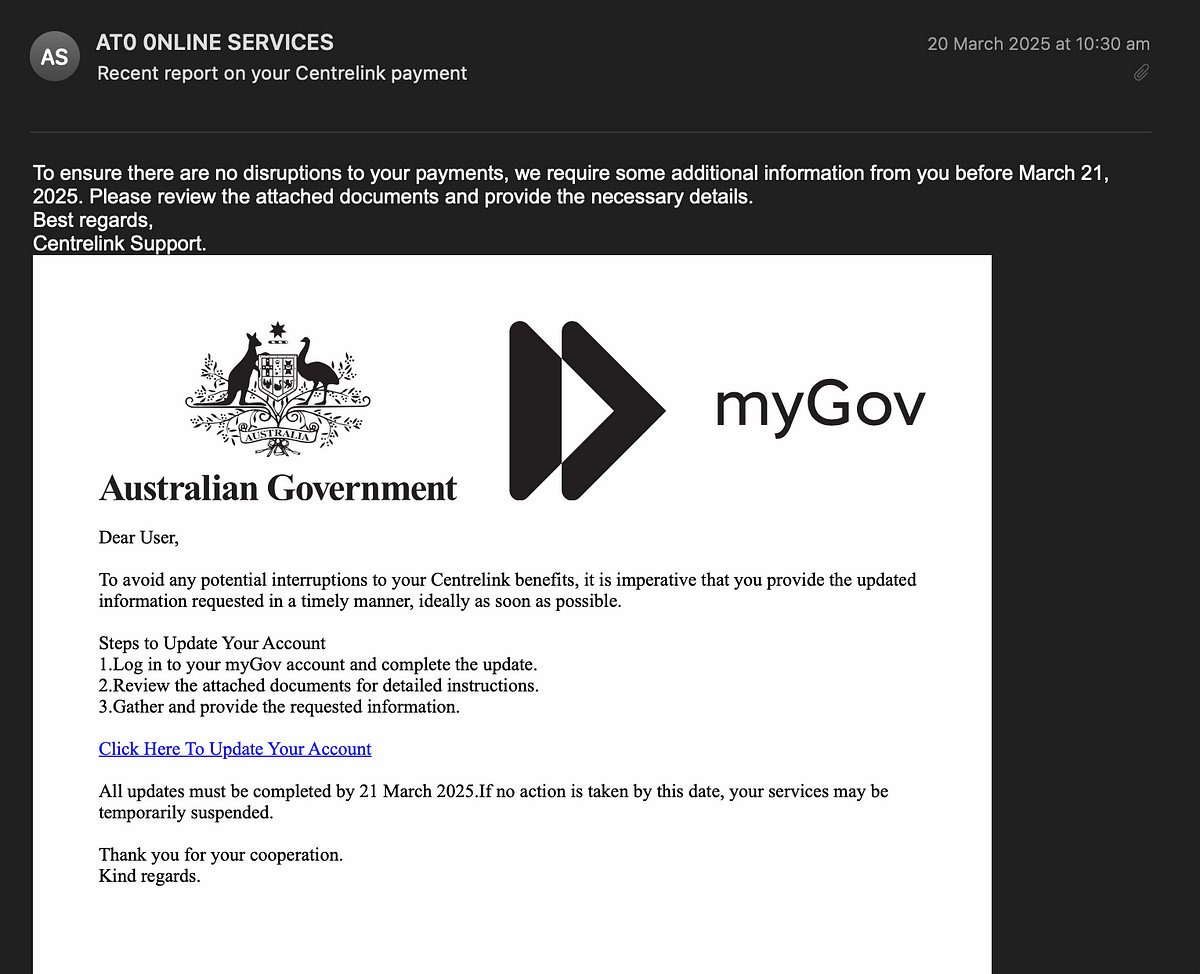
Task: Click 'Best regards,' line above email body
Action: [93, 220]
